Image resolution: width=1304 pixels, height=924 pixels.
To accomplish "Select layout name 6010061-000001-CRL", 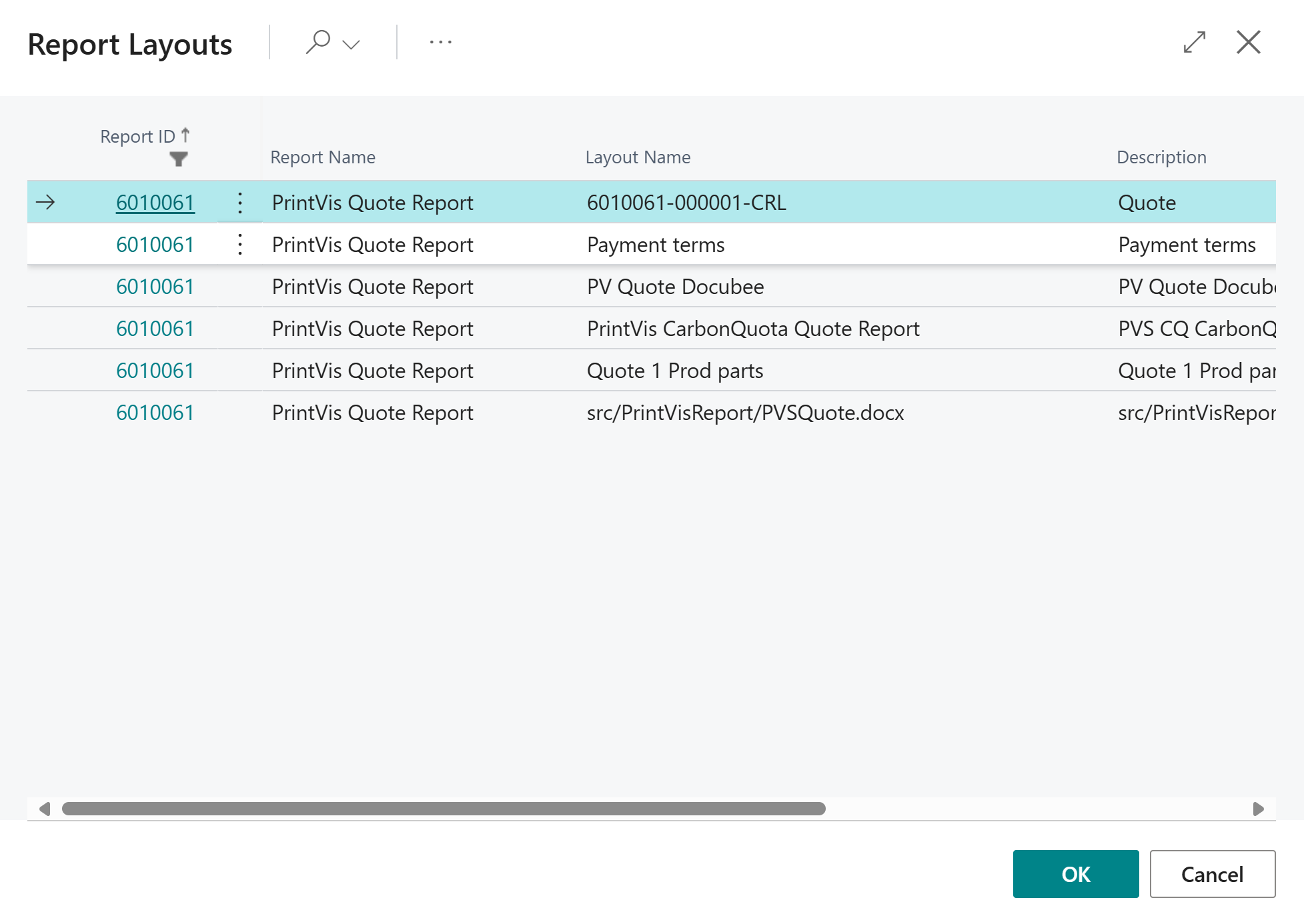I will (x=686, y=203).
